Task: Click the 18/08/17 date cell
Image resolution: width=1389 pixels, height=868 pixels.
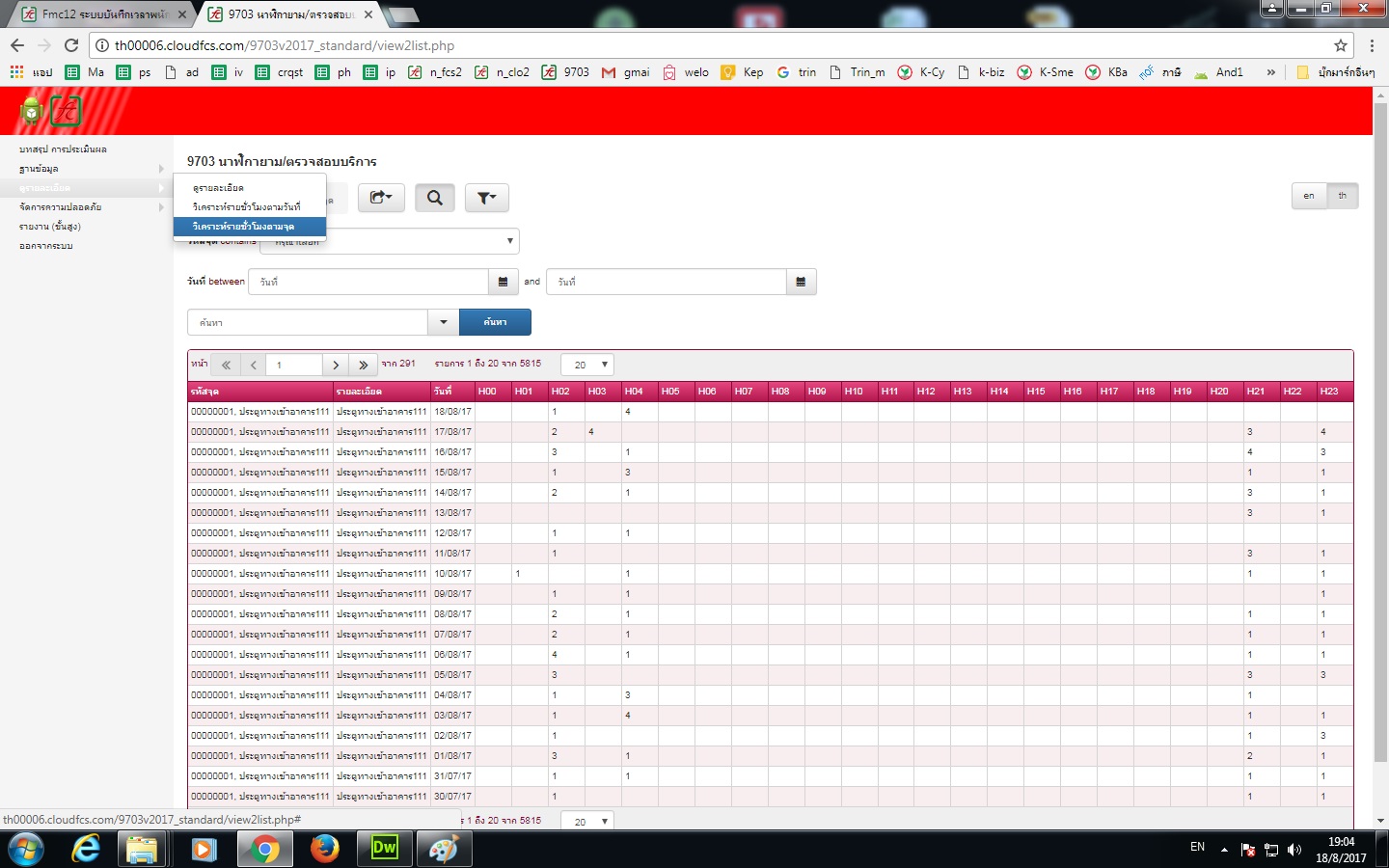Action: coord(452,412)
